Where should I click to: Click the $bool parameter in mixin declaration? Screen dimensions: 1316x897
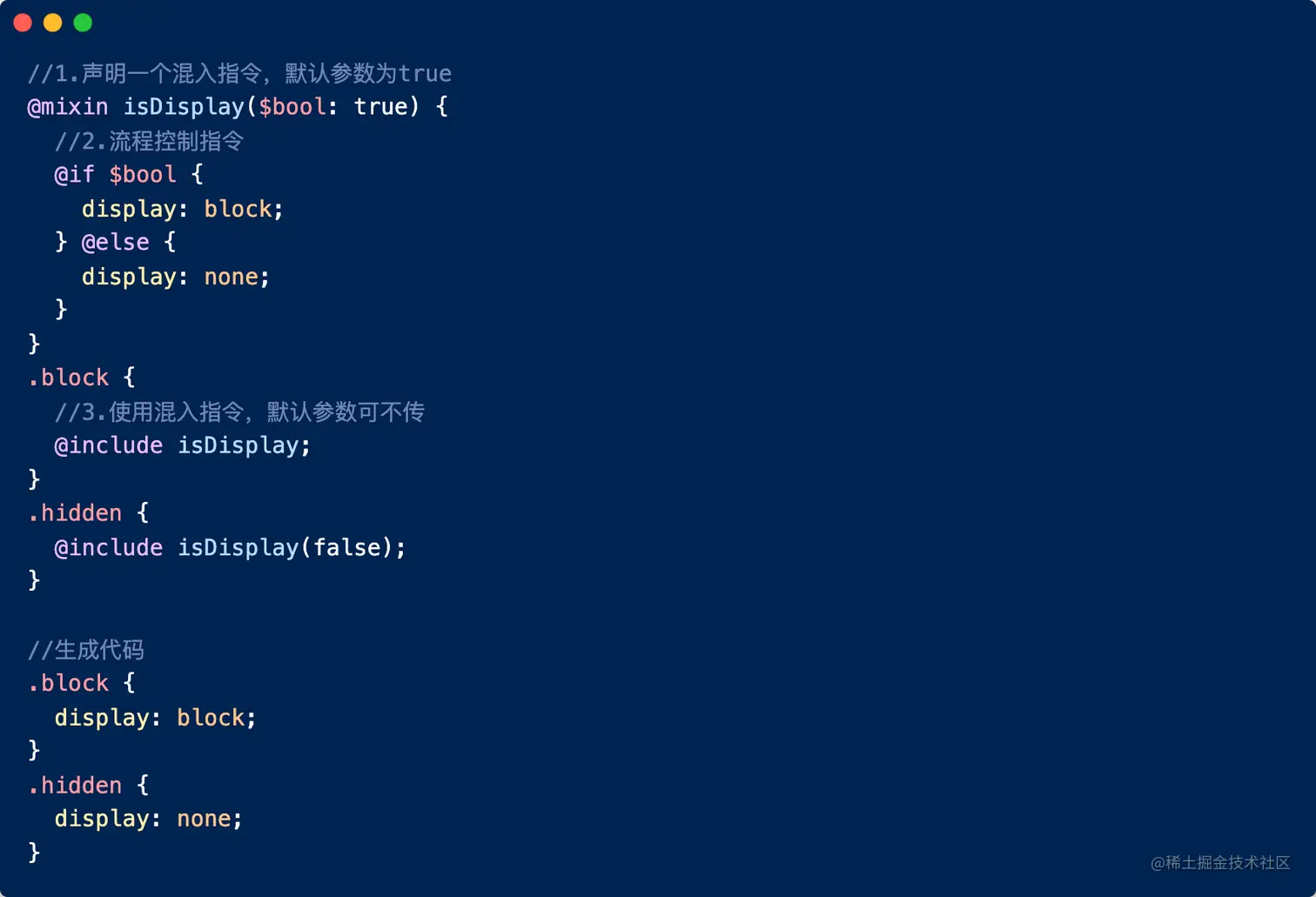click(x=292, y=107)
